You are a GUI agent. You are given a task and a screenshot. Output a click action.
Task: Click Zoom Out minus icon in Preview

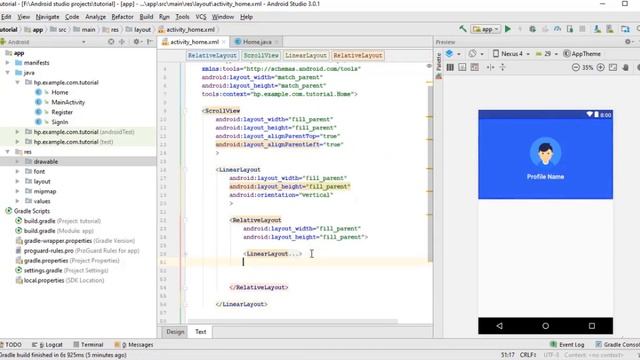point(576,67)
